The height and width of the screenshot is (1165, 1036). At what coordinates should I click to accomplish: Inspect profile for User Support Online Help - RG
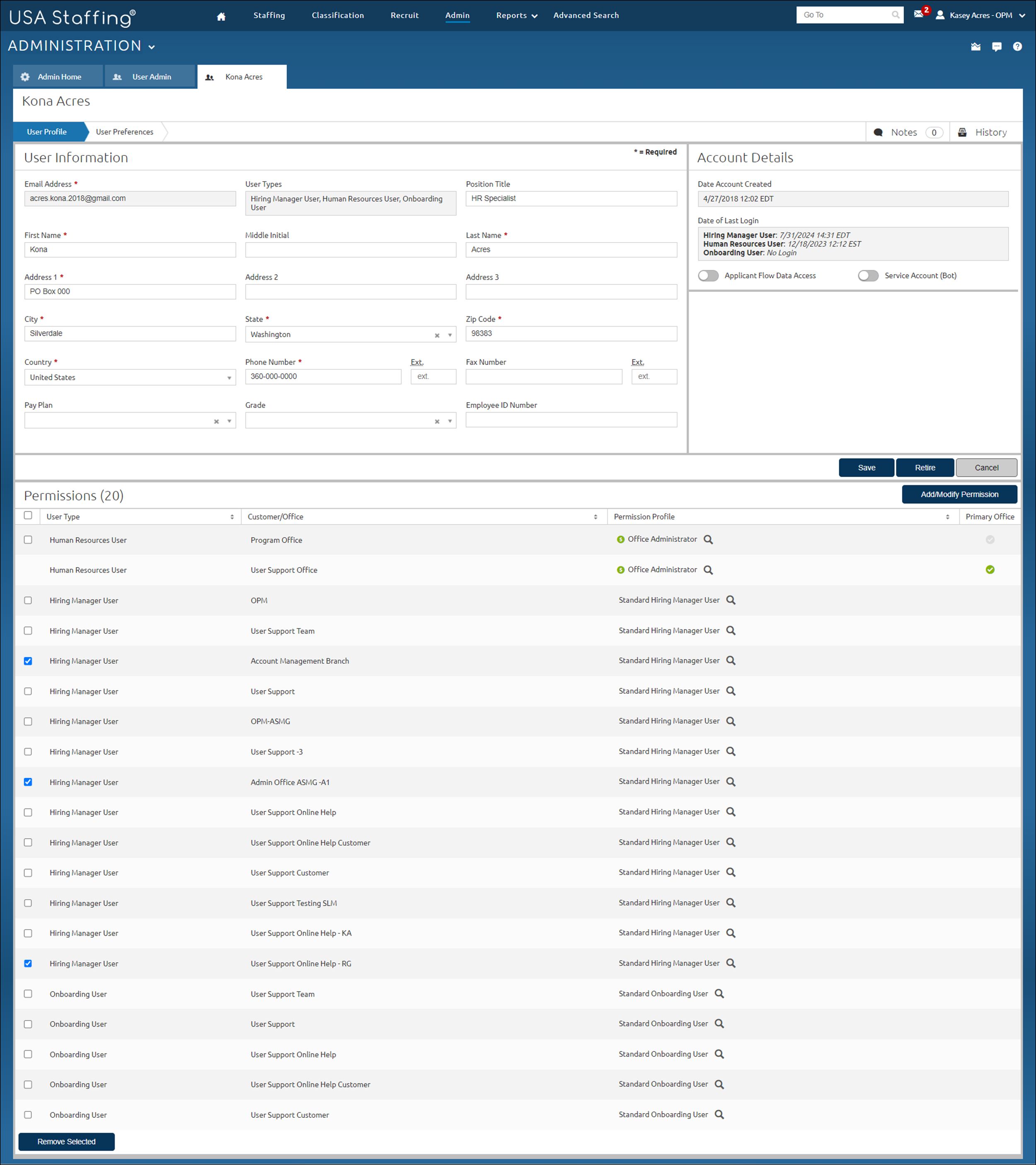click(731, 963)
